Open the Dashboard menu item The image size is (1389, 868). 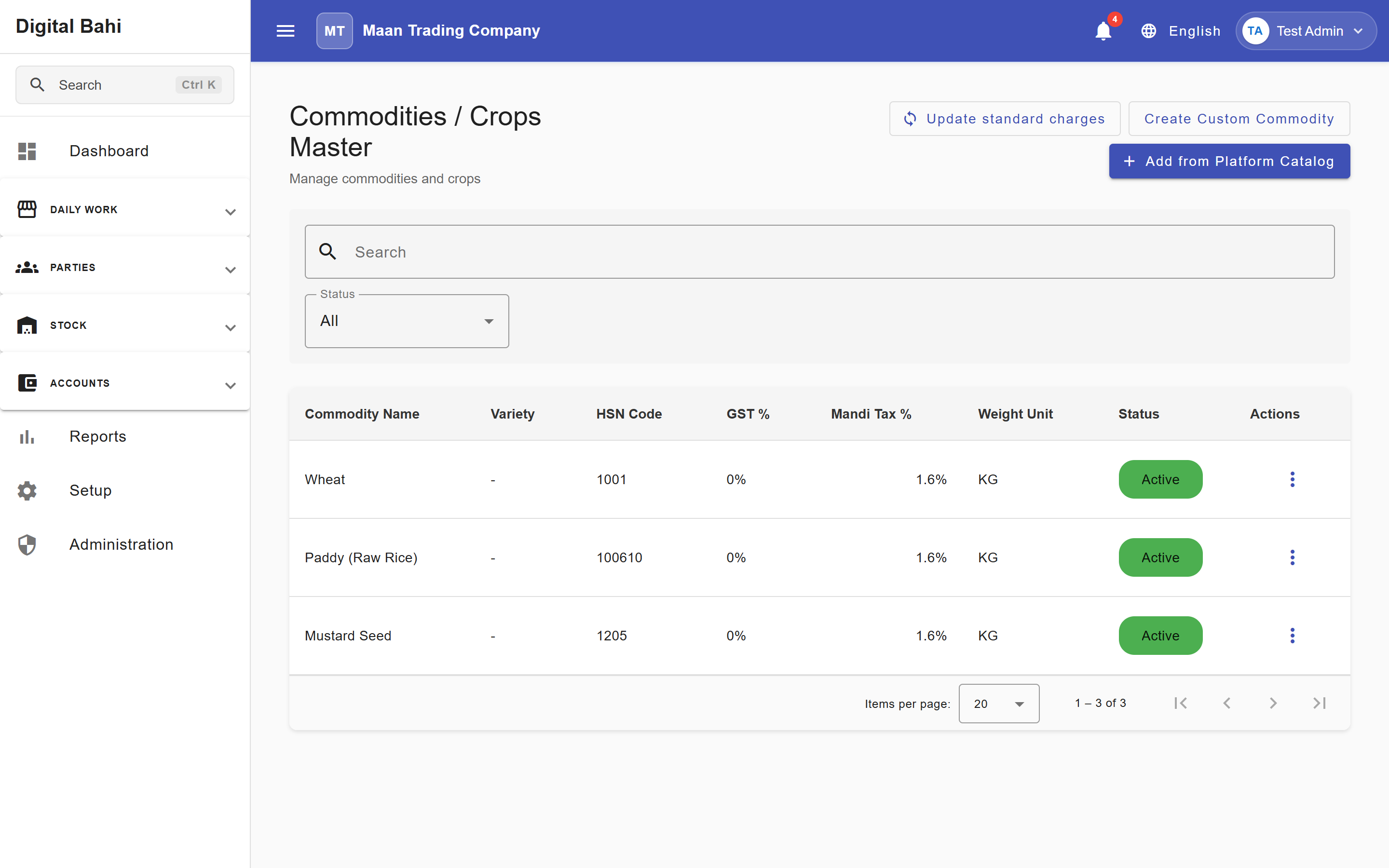point(124,151)
